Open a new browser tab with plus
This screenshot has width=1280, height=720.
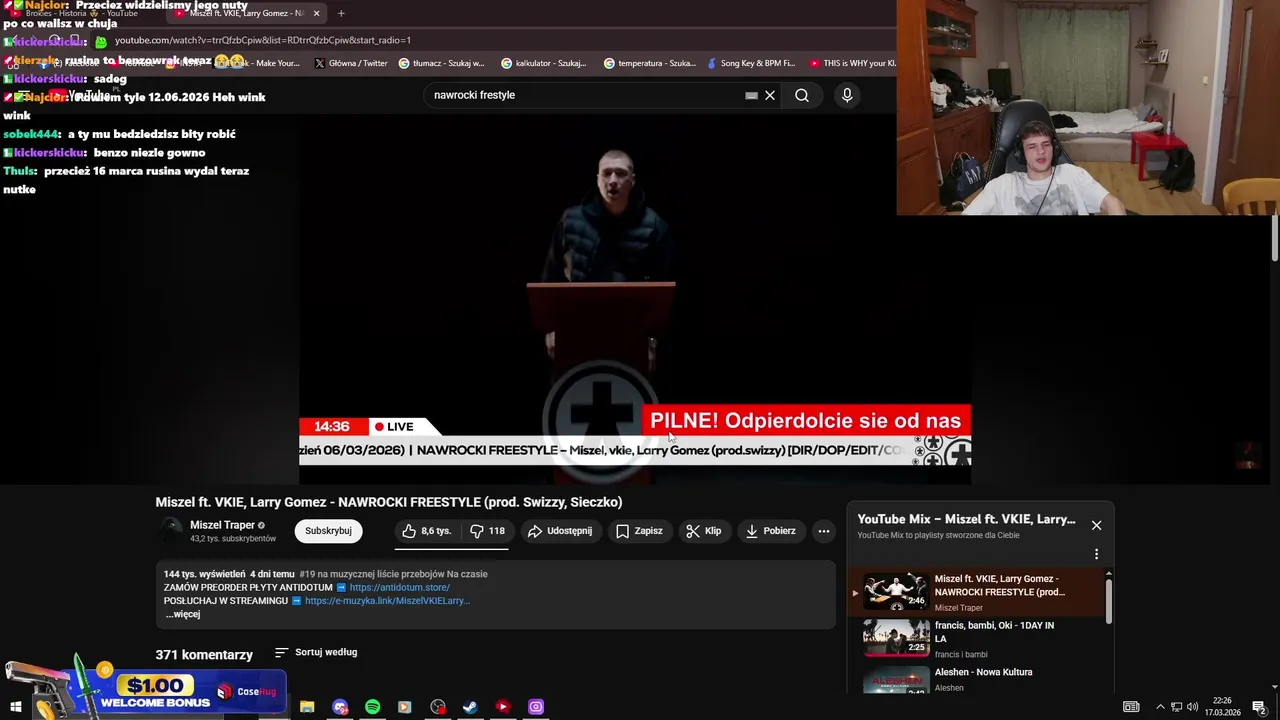341,13
